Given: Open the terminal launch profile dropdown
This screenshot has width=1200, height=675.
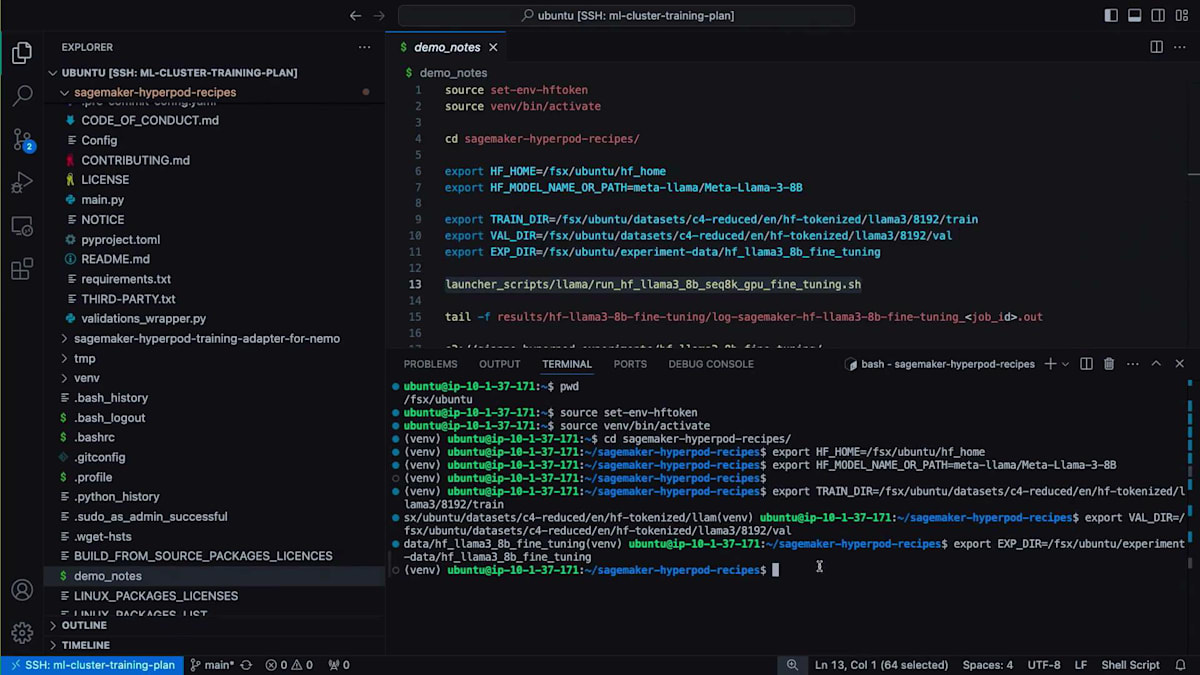Looking at the screenshot, I should point(1066,364).
